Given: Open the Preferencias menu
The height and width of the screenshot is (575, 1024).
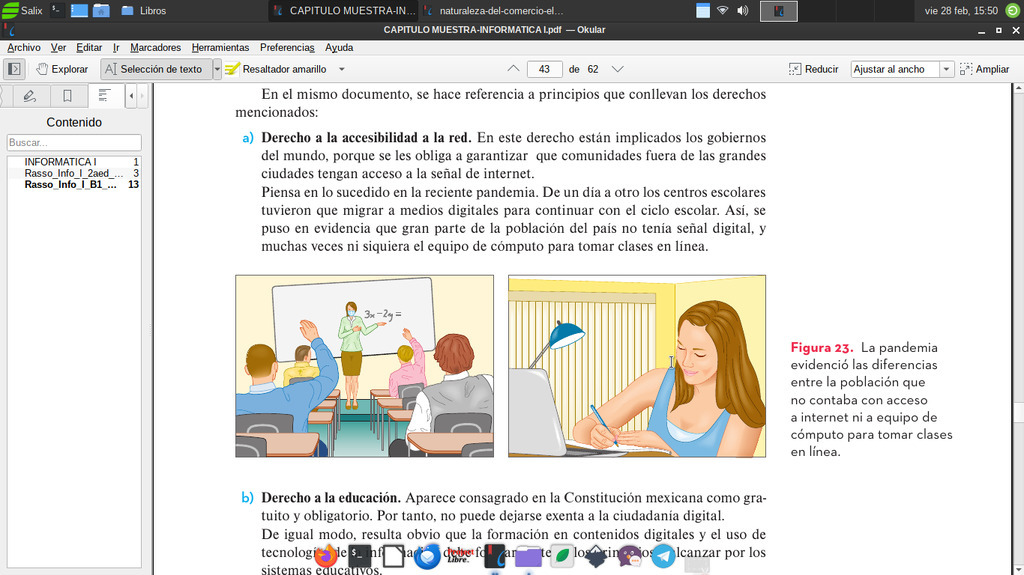Looking at the screenshot, I should click(x=287, y=48).
